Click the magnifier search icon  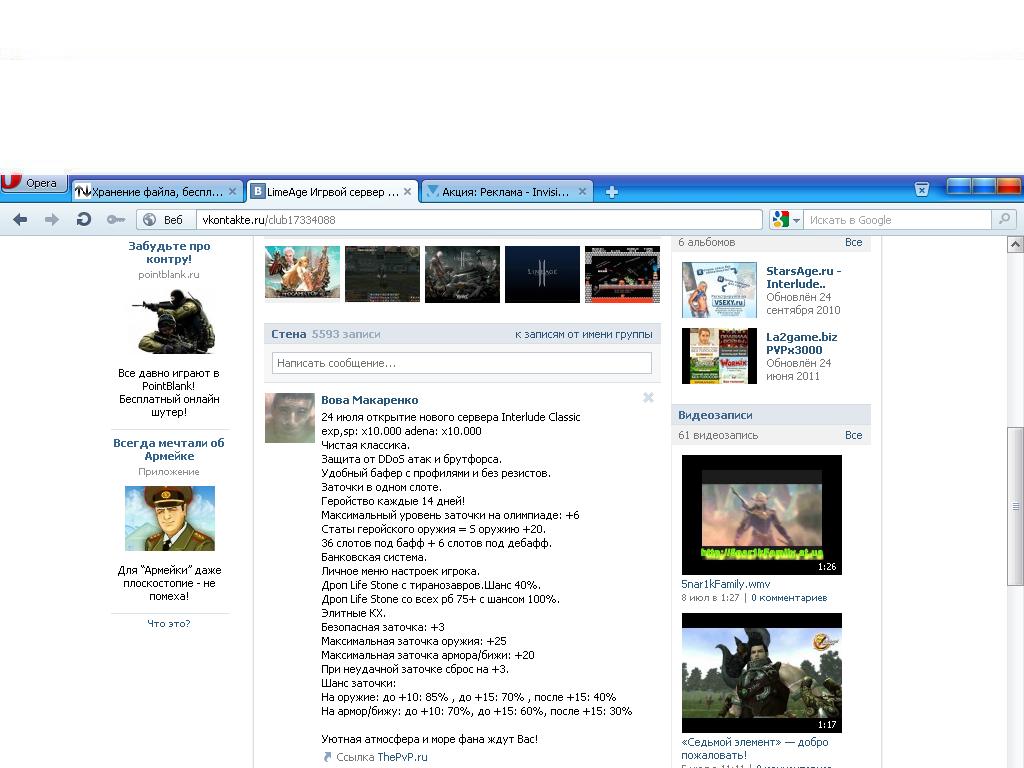click(1004, 219)
